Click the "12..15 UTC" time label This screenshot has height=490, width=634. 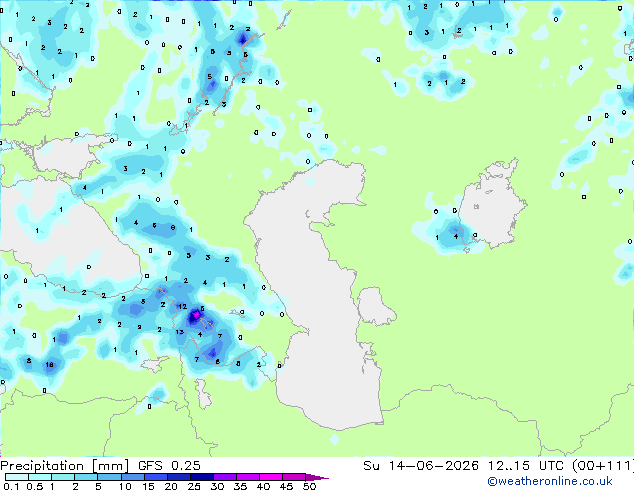pyautogui.click(x=526, y=466)
